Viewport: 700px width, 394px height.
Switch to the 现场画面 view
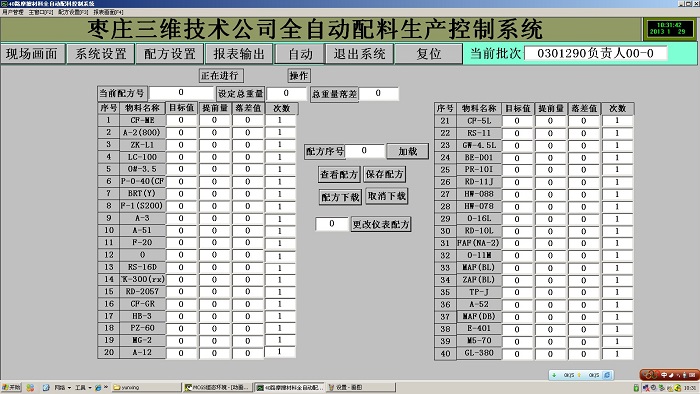tap(32, 54)
